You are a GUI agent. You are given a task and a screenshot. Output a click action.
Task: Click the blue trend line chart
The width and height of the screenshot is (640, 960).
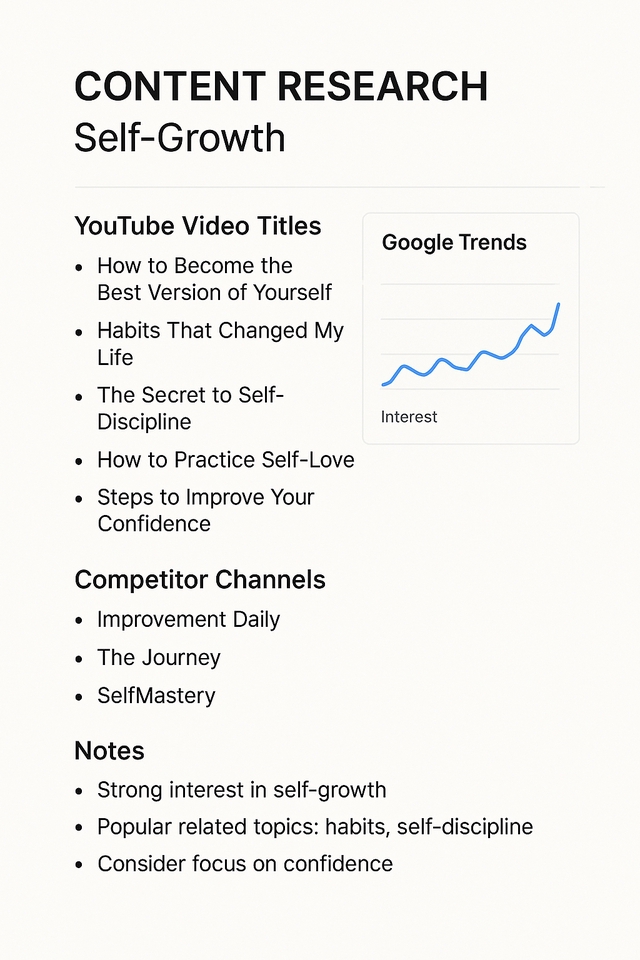pyautogui.click(x=470, y=345)
